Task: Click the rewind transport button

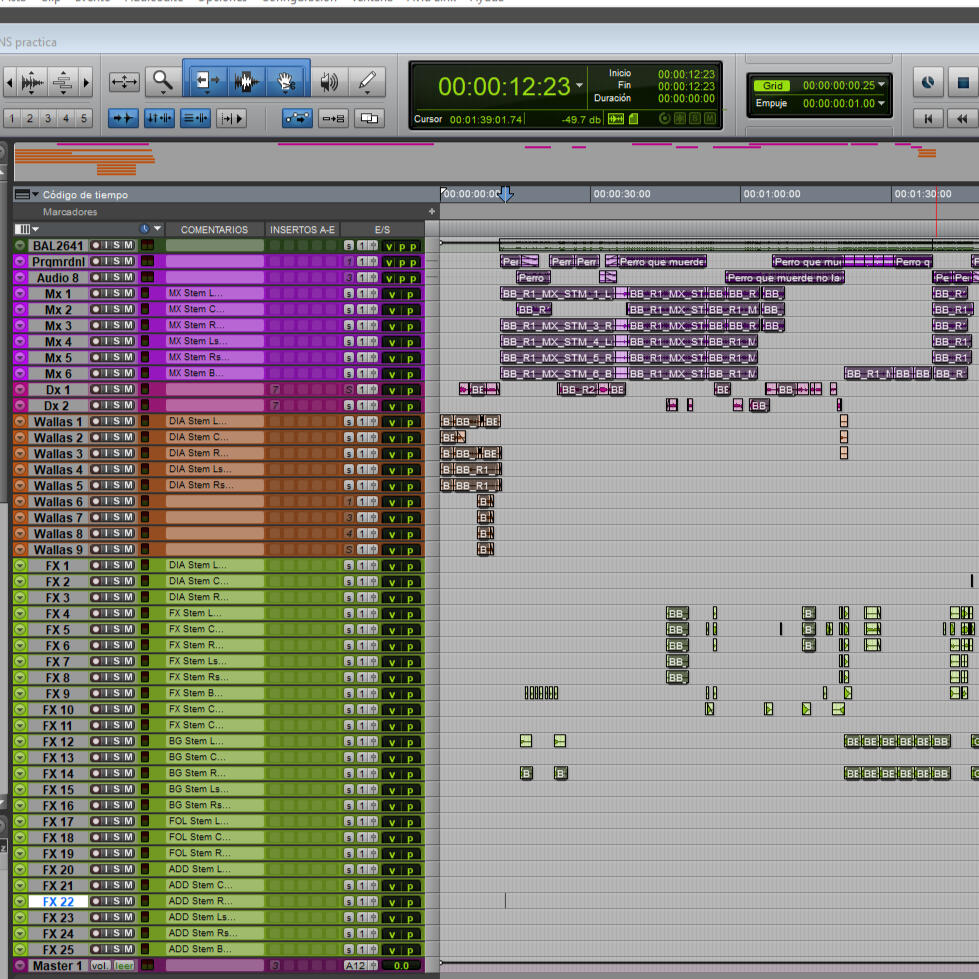Action: click(x=962, y=119)
